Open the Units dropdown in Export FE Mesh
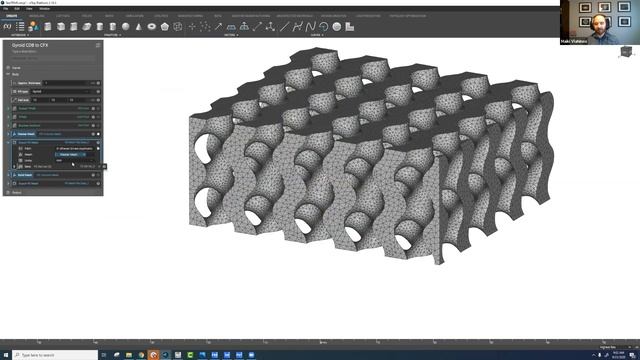The height and width of the screenshot is (360, 640). tap(75, 160)
